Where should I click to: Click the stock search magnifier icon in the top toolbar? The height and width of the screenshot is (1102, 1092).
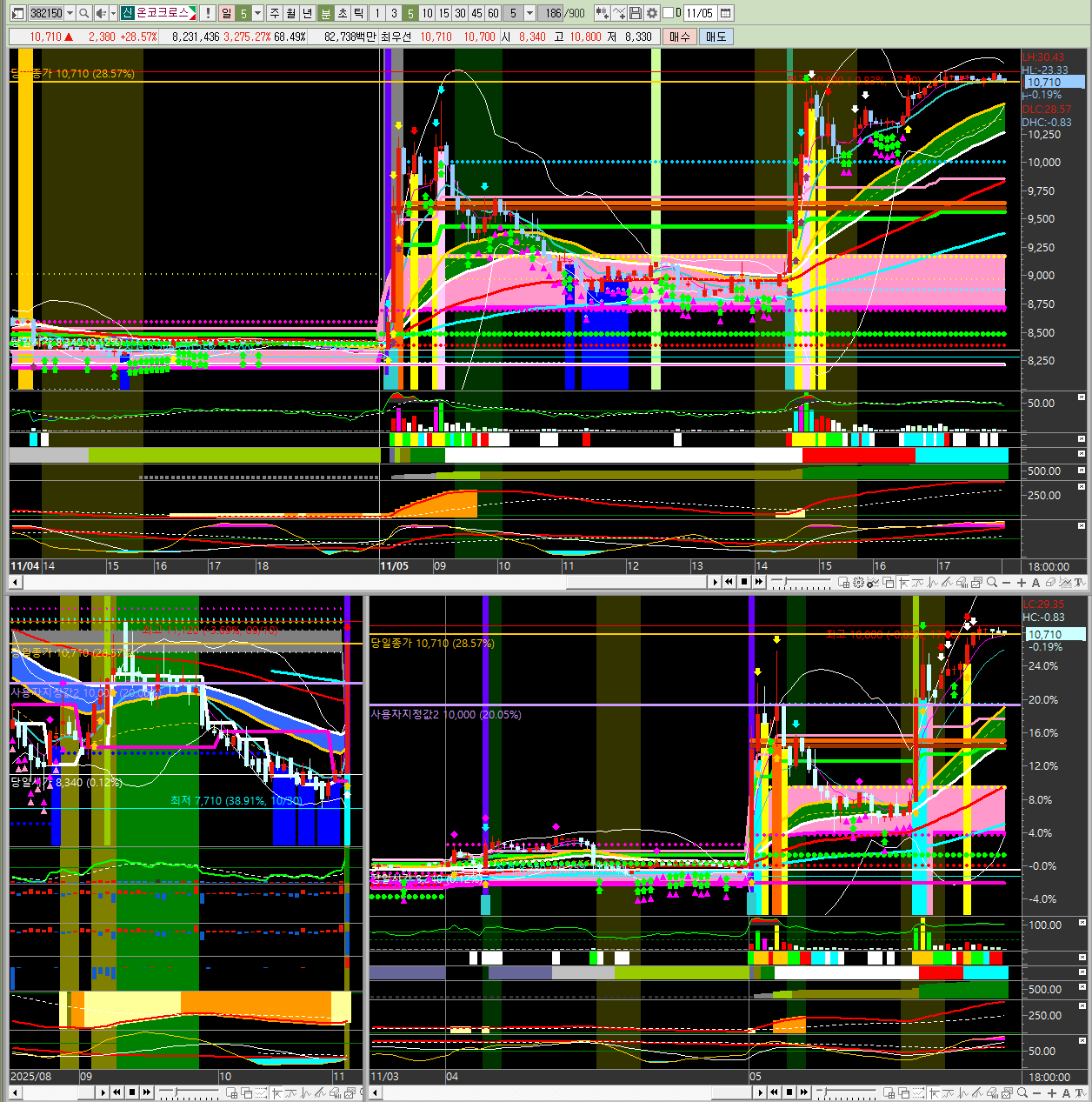[84, 13]
